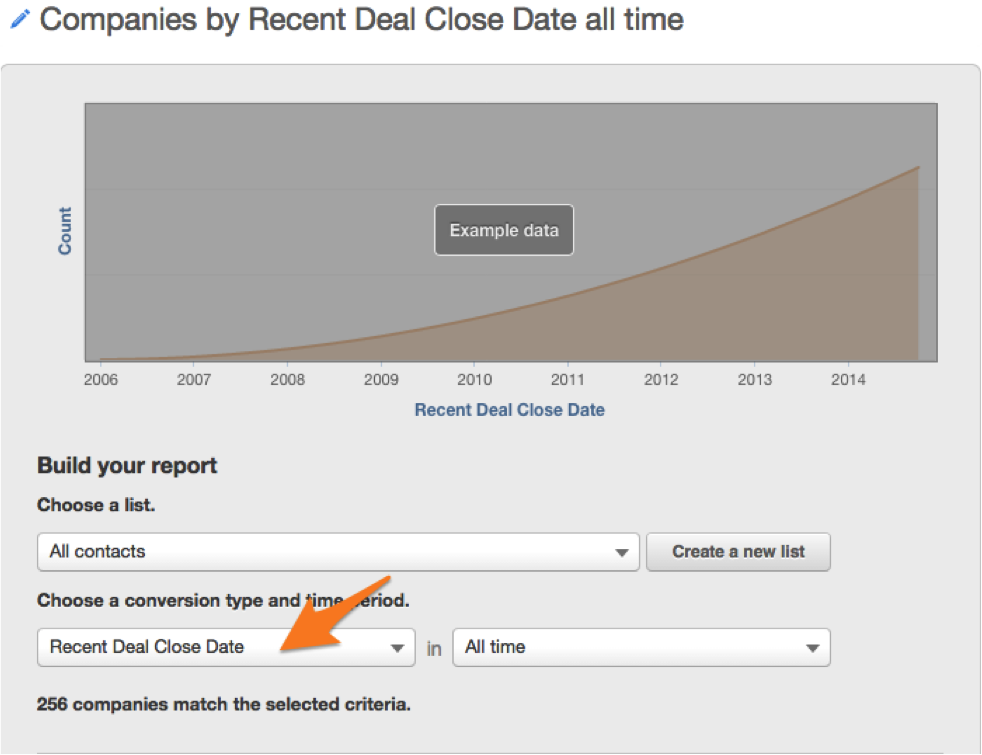
Task: Click the 2006 label on x-axis
Action: (101, 380)
